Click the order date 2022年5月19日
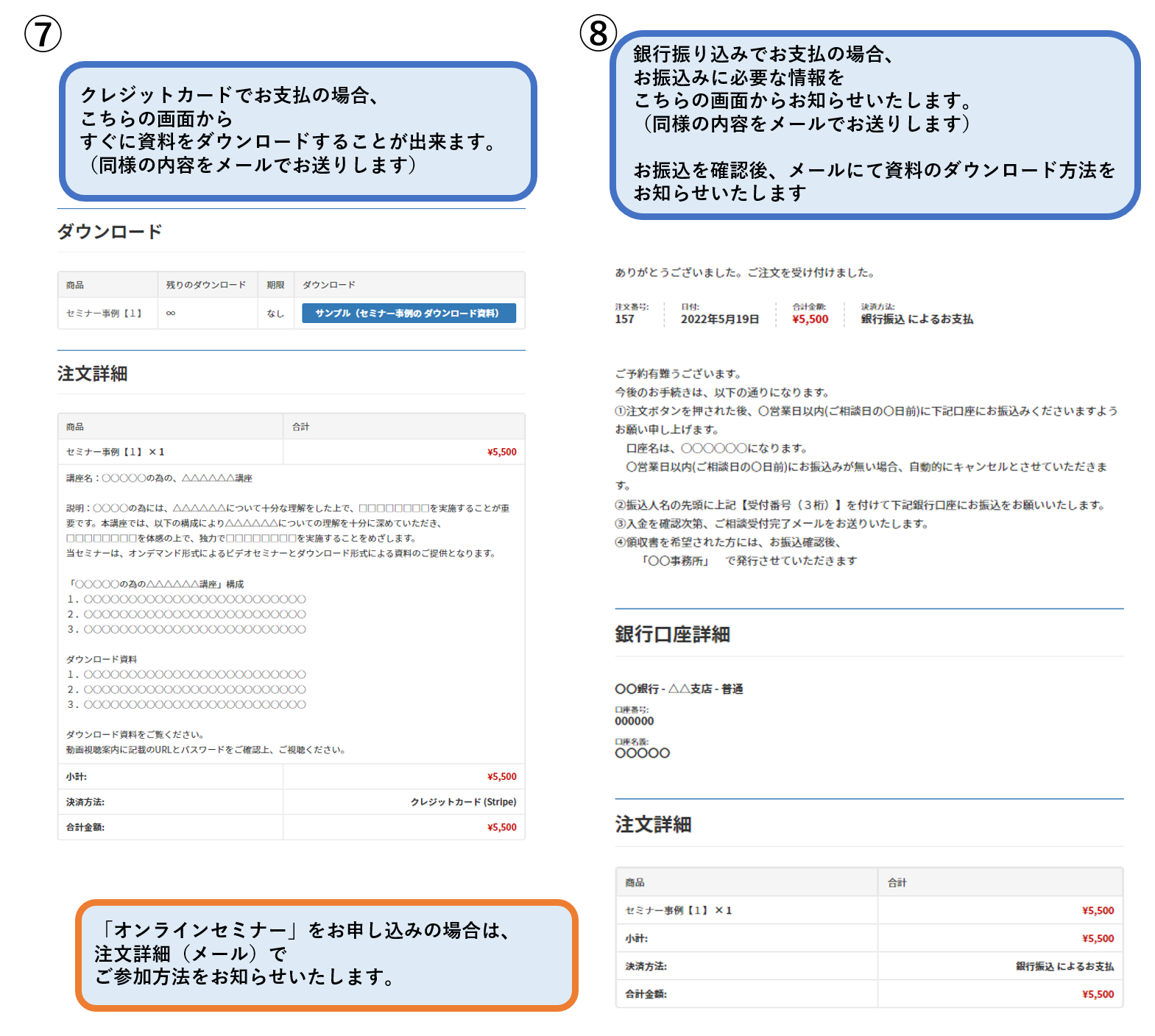The image size is (1155, 1036). tap(719, 319)
